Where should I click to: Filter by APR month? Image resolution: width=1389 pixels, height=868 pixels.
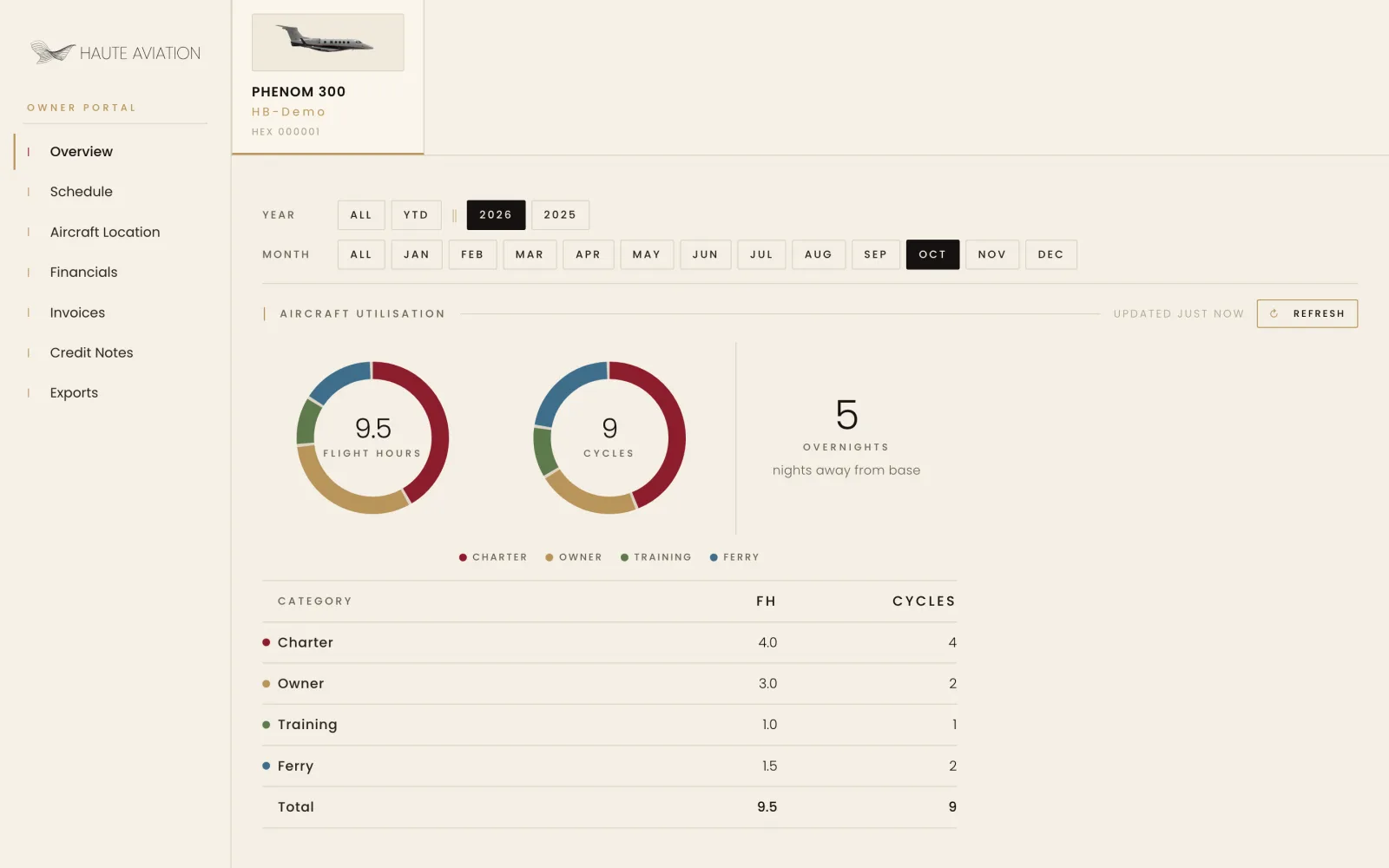click(x=589, y=254)
